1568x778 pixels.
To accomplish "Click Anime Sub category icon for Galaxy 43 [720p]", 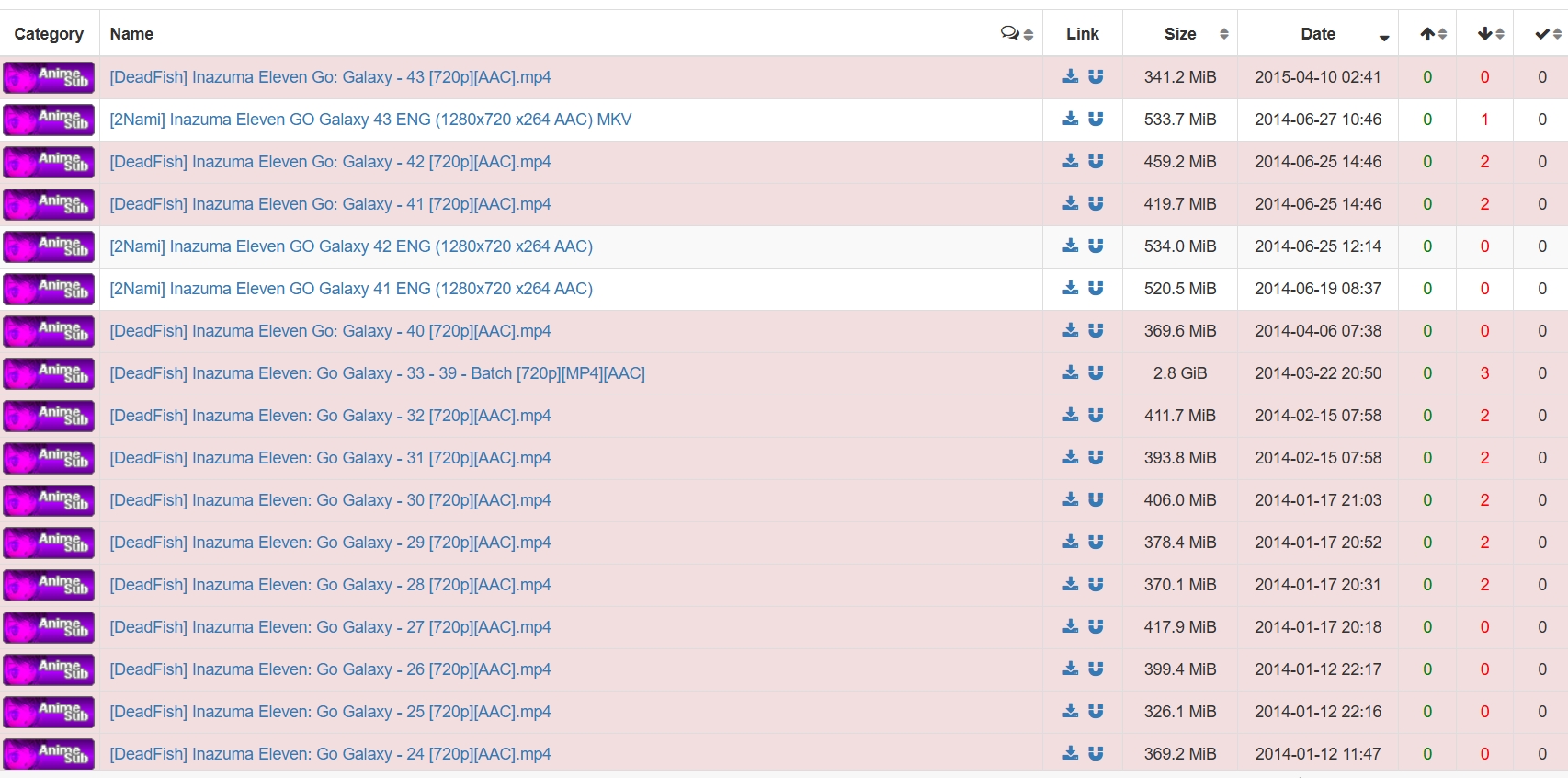I will click(49, 77).
